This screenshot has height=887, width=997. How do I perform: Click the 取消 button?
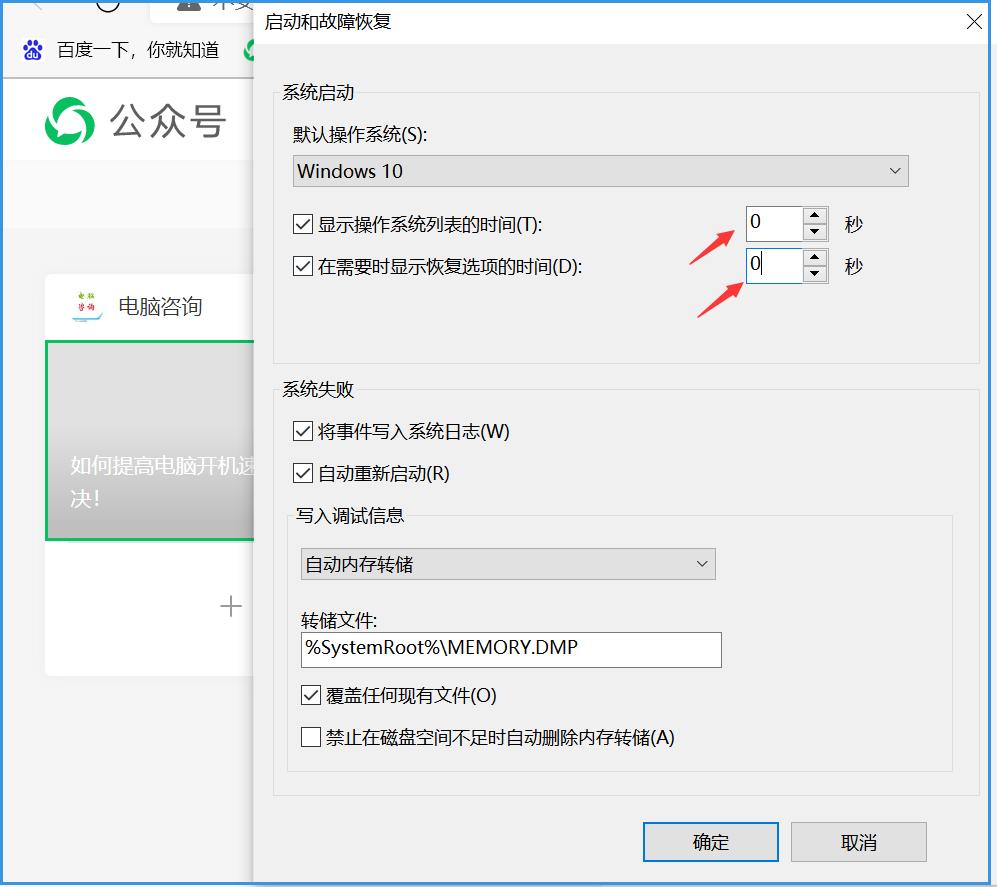point(857,841)
